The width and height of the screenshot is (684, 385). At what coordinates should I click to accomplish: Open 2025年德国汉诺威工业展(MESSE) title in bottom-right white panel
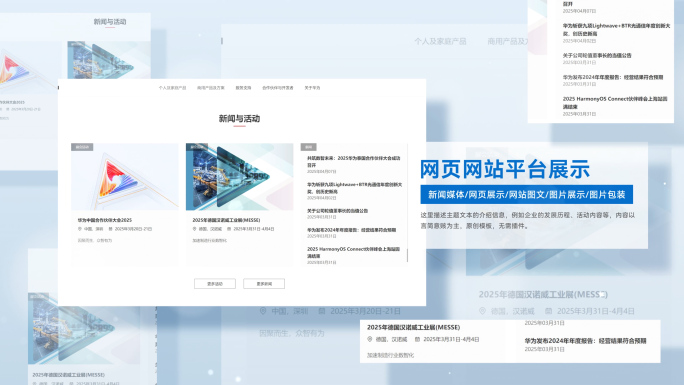[414, 327]
